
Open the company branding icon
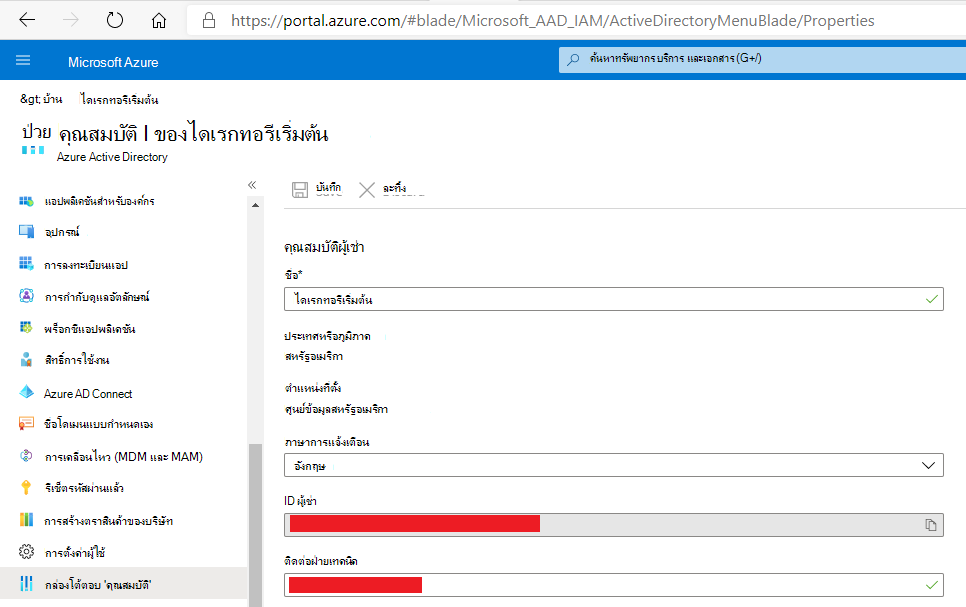[26, 519]
